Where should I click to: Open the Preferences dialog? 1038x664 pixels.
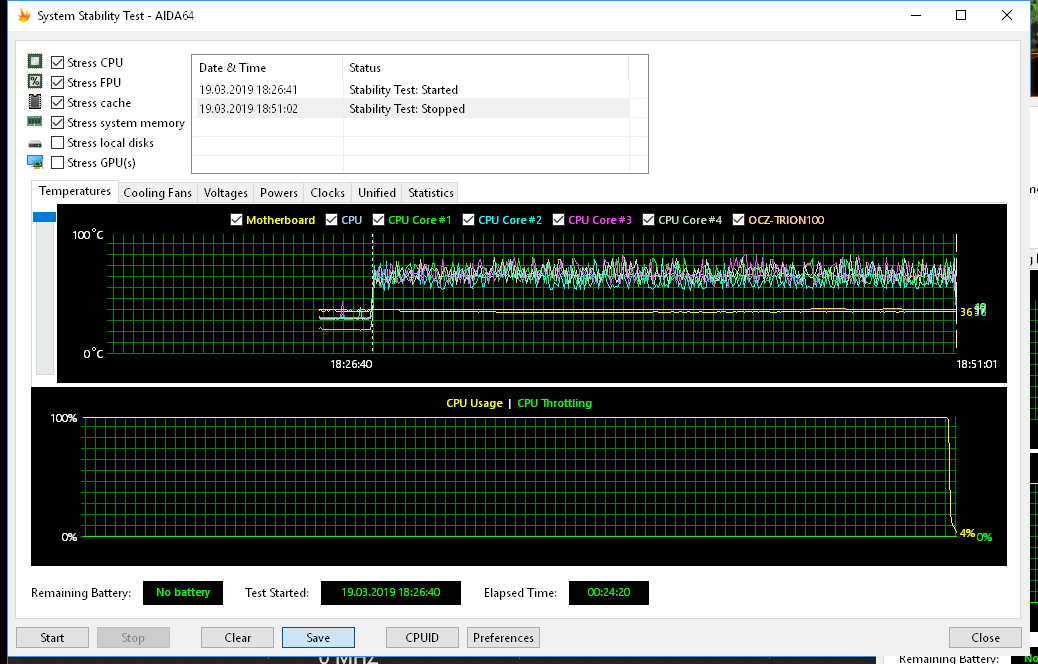coord(503,638)
